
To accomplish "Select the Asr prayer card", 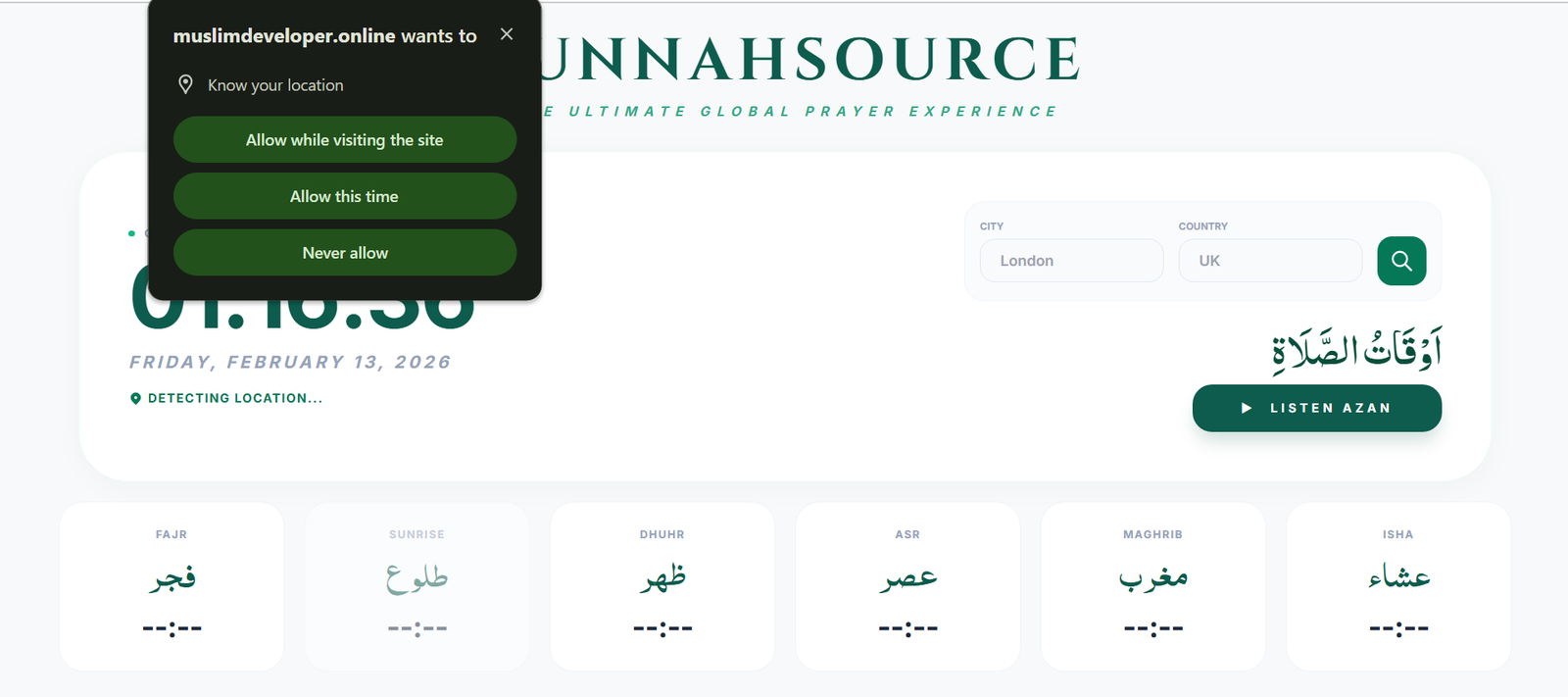I will [907, 586].
